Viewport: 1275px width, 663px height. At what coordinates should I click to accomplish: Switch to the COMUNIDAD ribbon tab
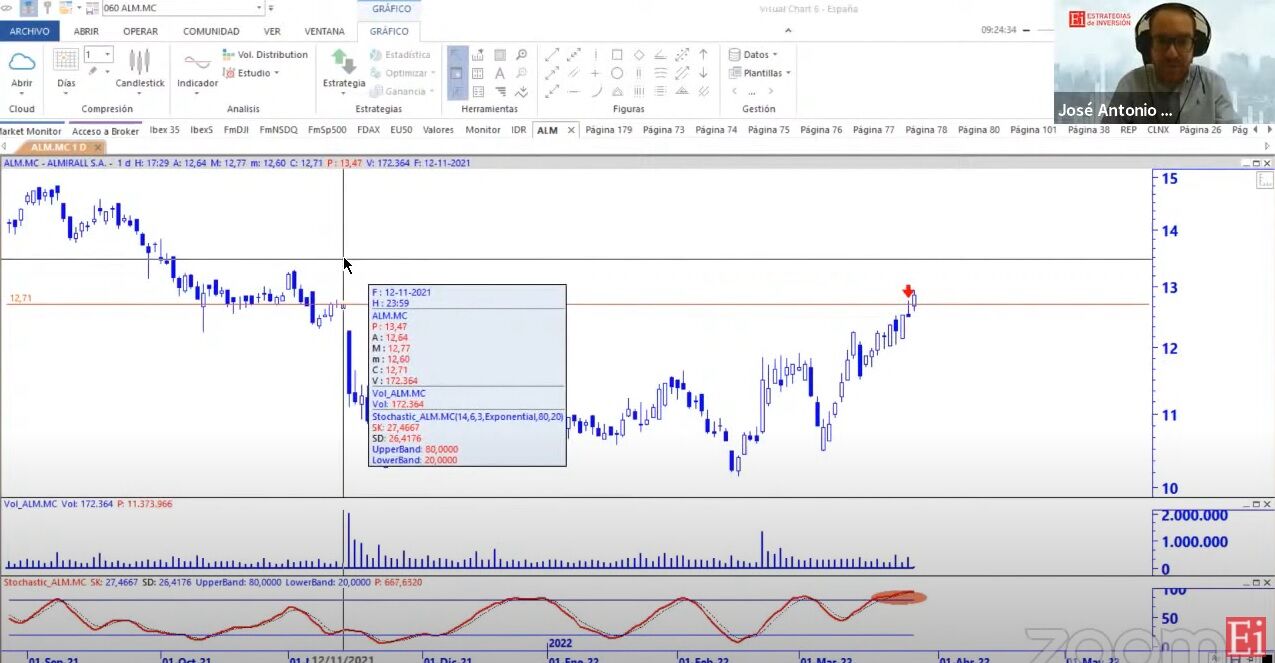[x=211, y=31]
